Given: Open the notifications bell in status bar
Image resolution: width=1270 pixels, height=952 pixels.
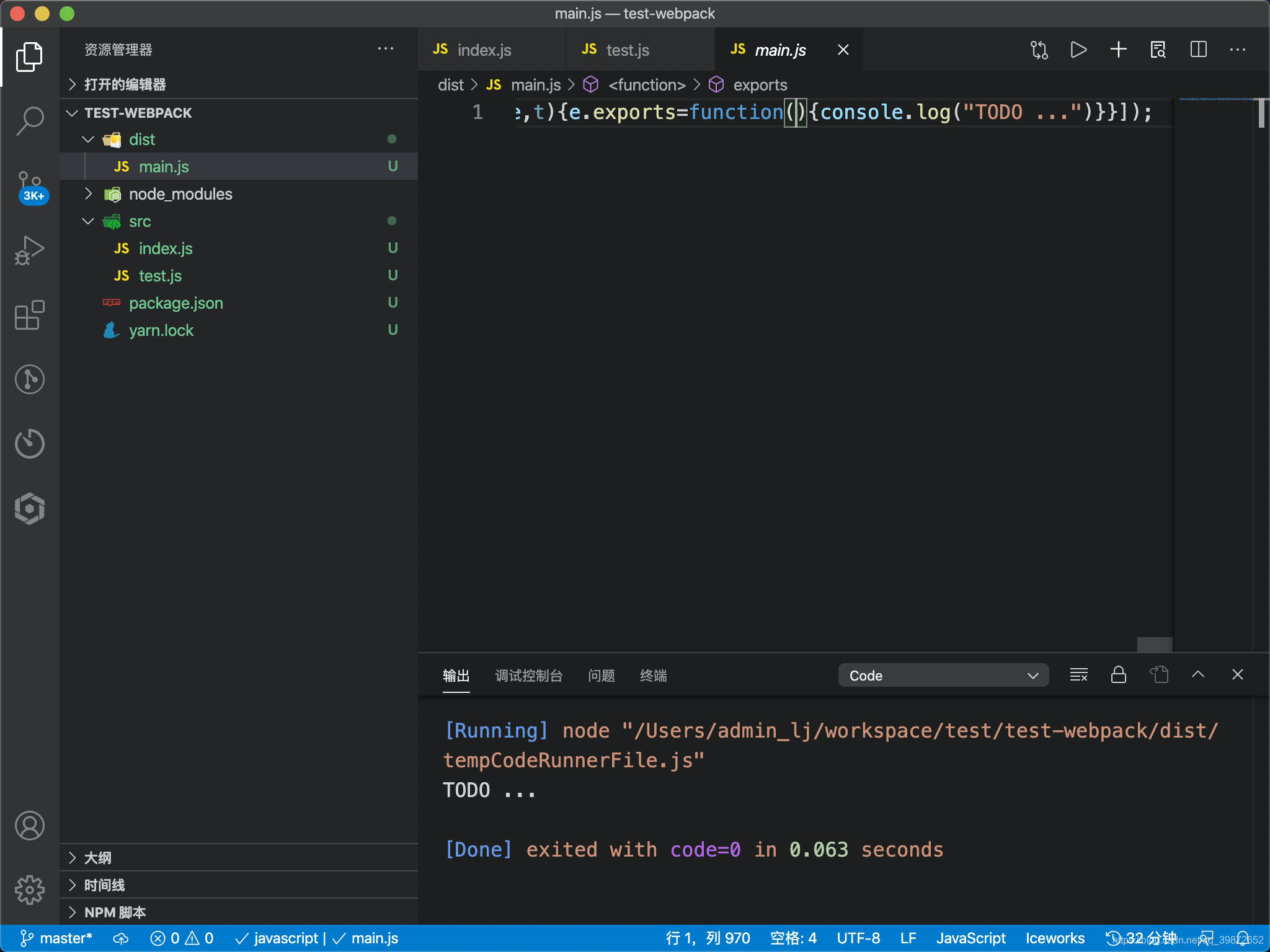Looking at the screenshot, I should pyautogui.click(x=1243, y=938).
